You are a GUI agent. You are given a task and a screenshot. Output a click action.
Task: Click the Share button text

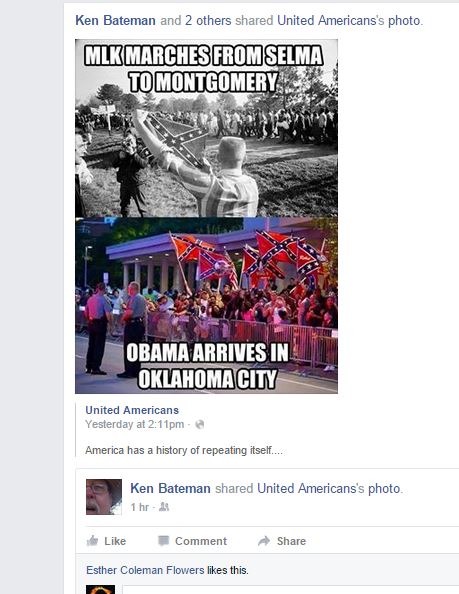pos(291,541)
